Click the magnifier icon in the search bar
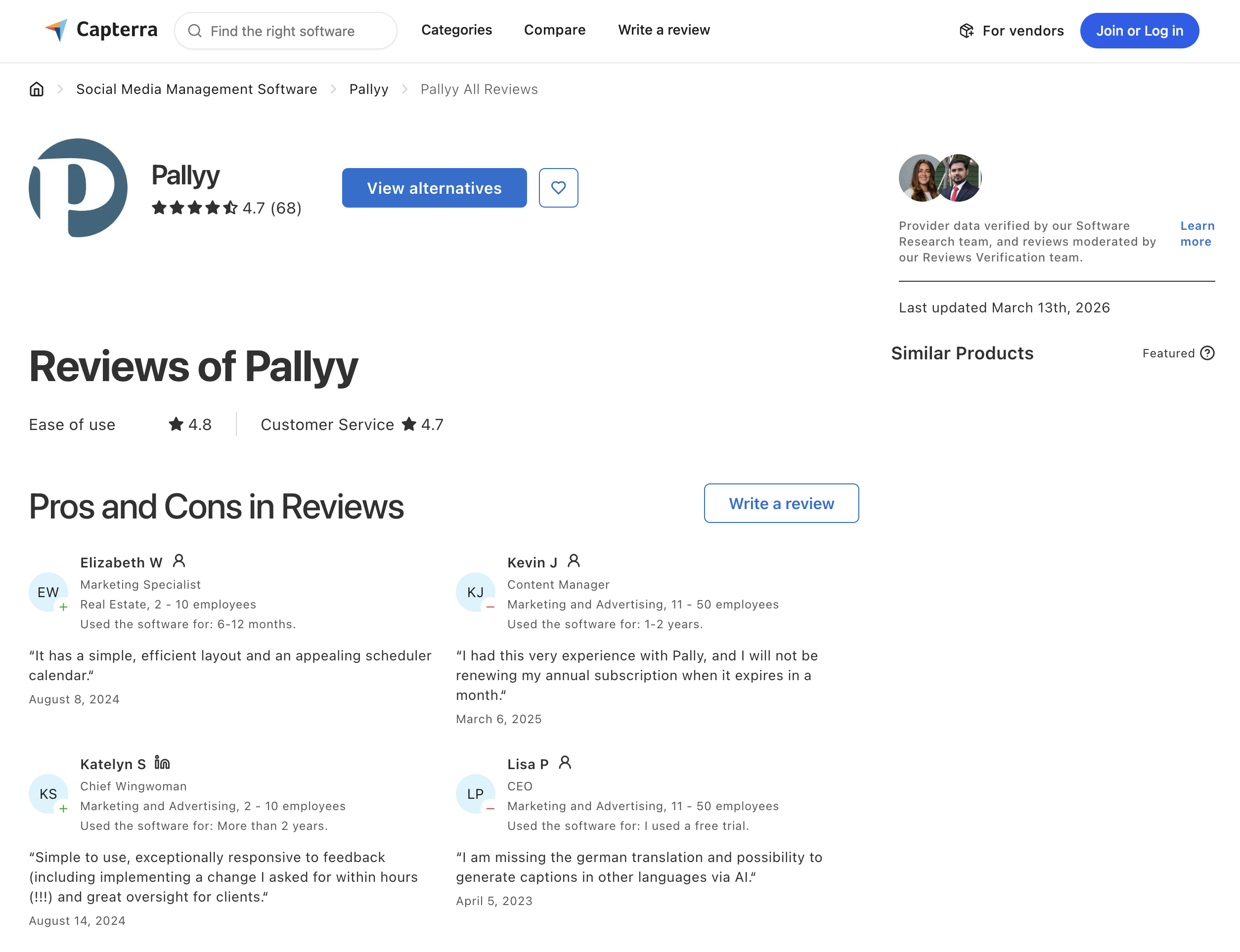The height and width of the screenshot is (952, 1240). (x=196, y=31)
